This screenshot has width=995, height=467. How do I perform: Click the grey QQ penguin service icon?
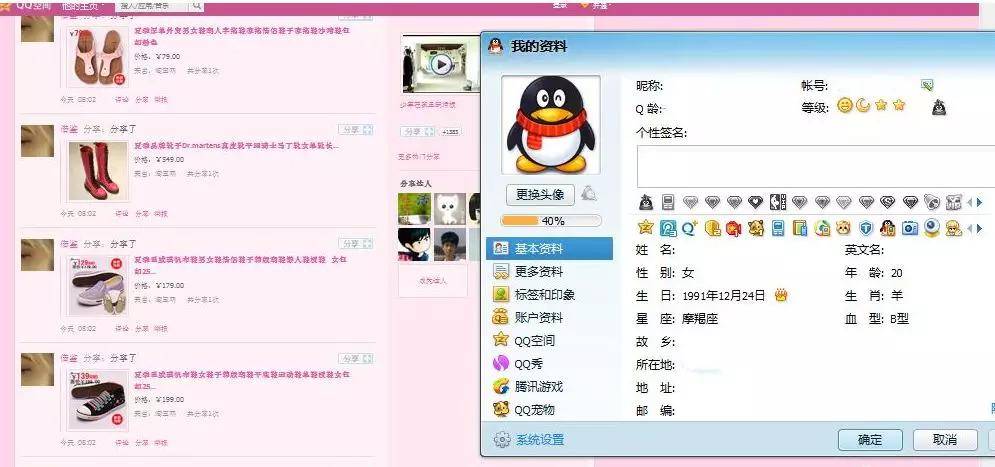click(645, 202)
